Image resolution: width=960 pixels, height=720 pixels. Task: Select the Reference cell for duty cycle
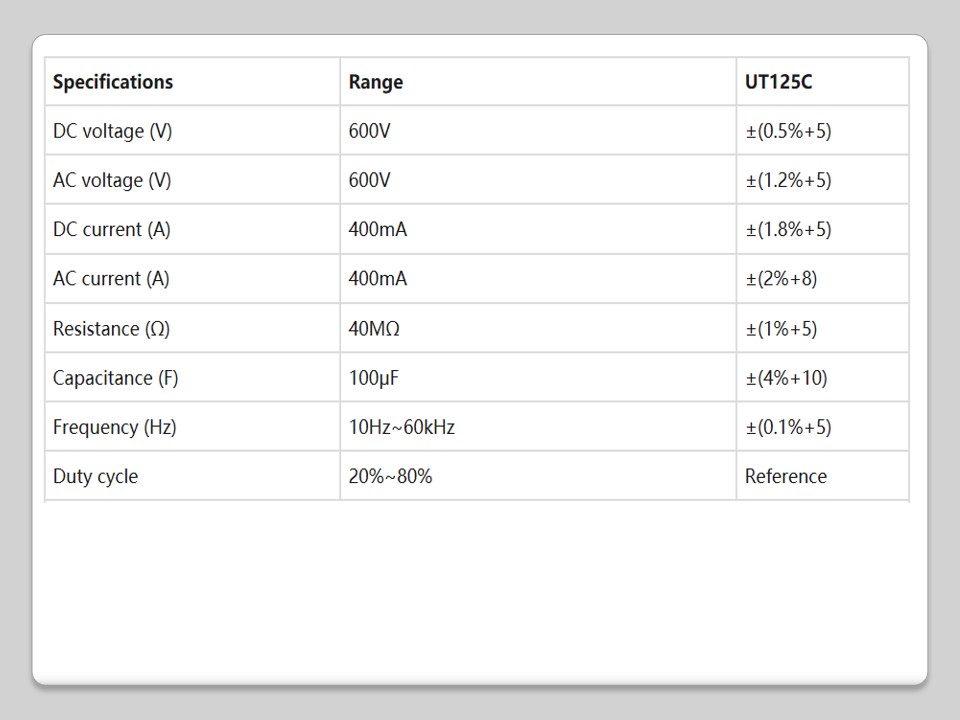click(785, 476)
